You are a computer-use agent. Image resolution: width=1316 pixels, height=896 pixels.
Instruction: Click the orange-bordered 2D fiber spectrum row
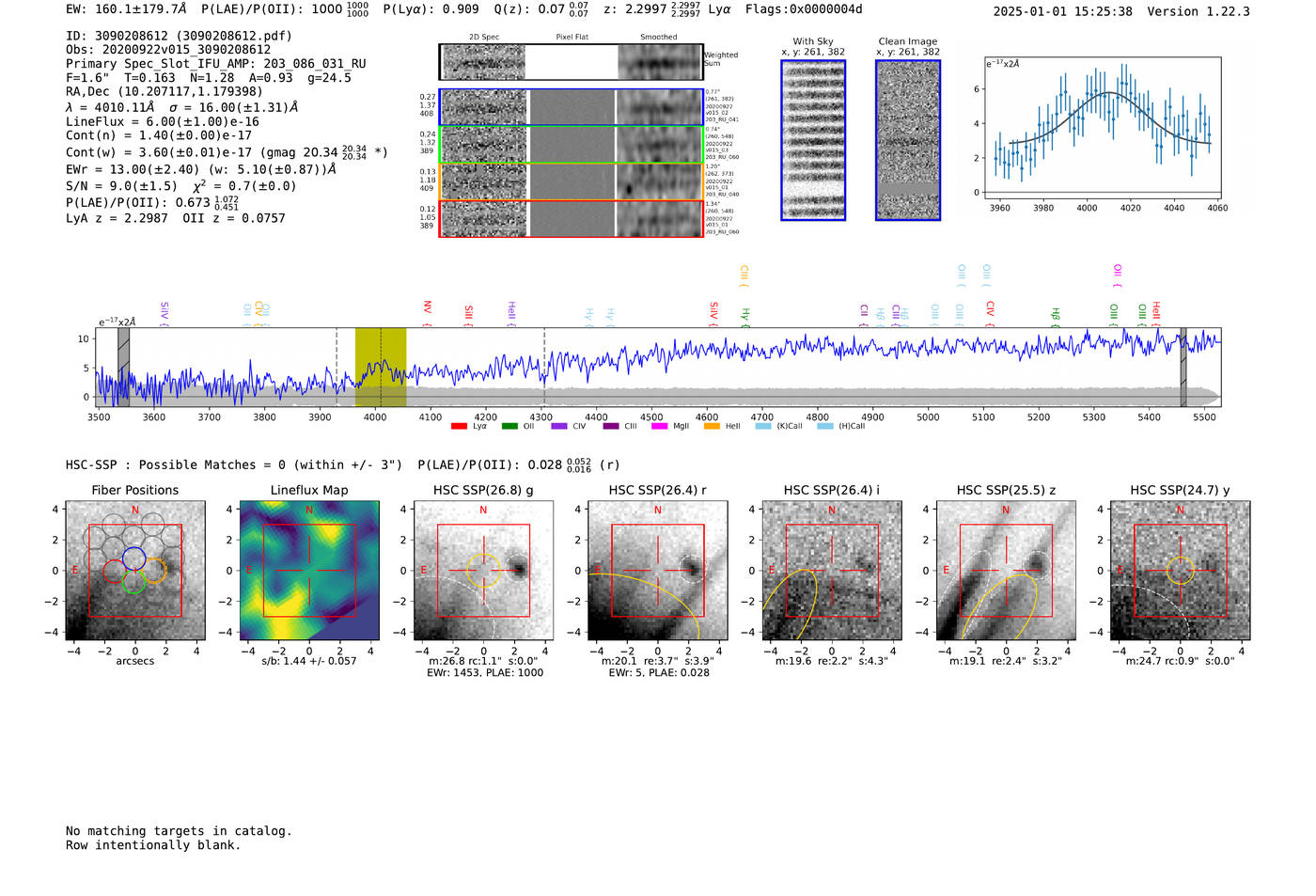(x=572, y=181)
